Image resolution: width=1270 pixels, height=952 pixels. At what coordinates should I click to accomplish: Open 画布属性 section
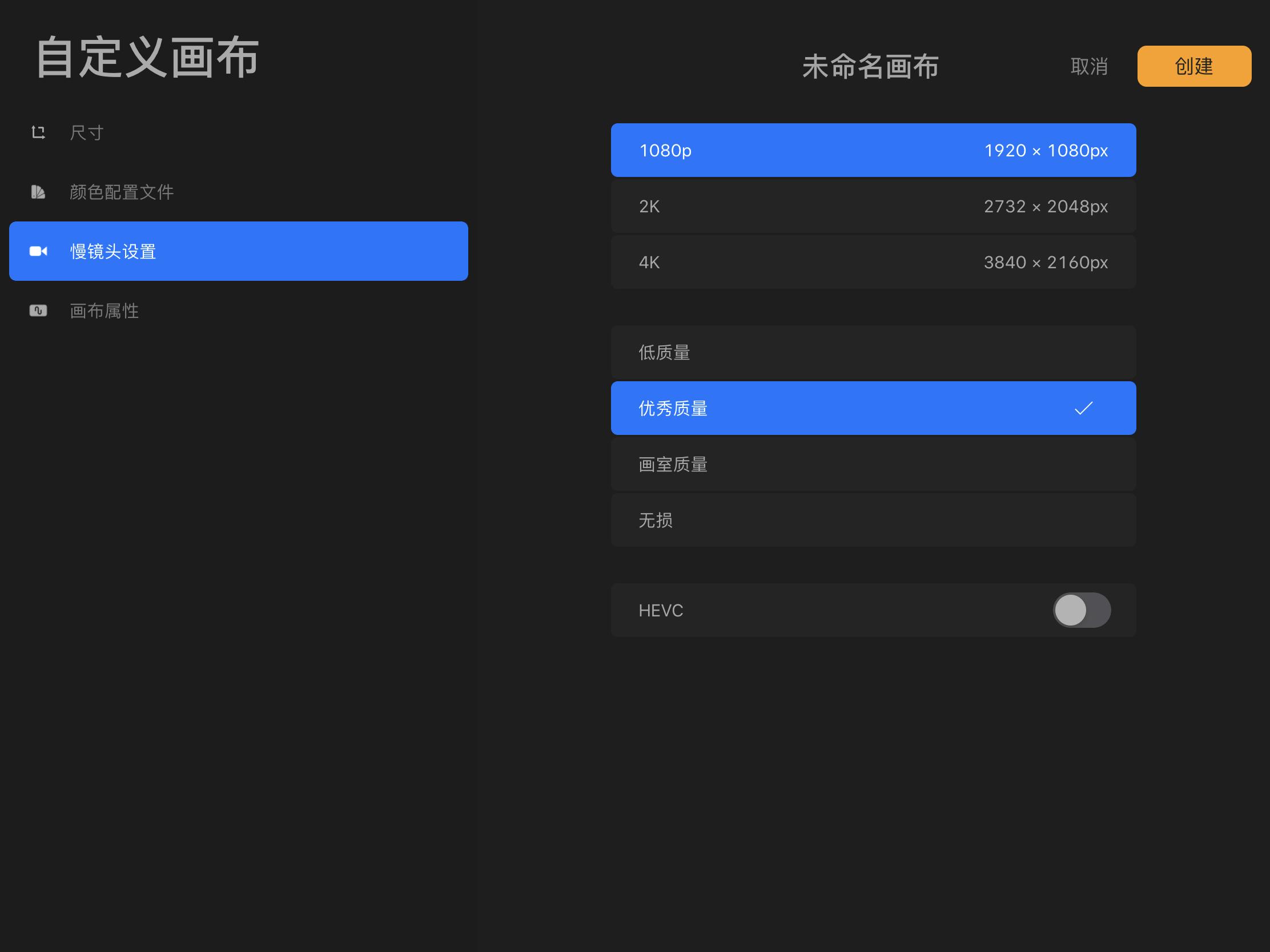click(104, 310)
